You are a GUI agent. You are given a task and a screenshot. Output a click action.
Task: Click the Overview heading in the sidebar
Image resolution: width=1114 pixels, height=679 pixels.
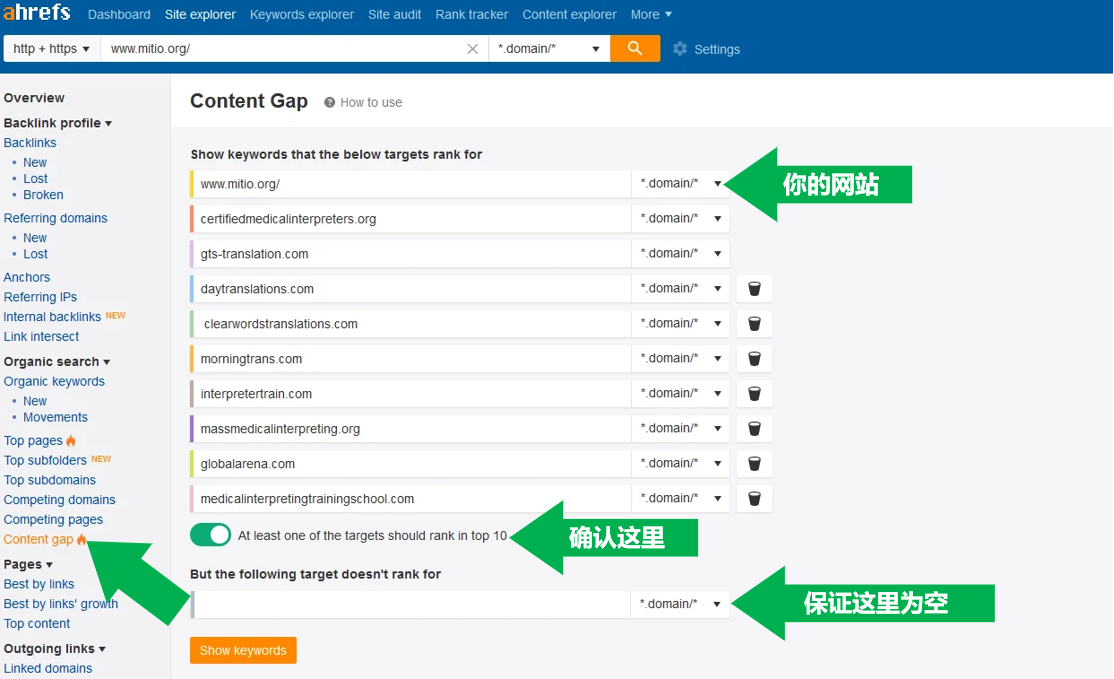34,97
